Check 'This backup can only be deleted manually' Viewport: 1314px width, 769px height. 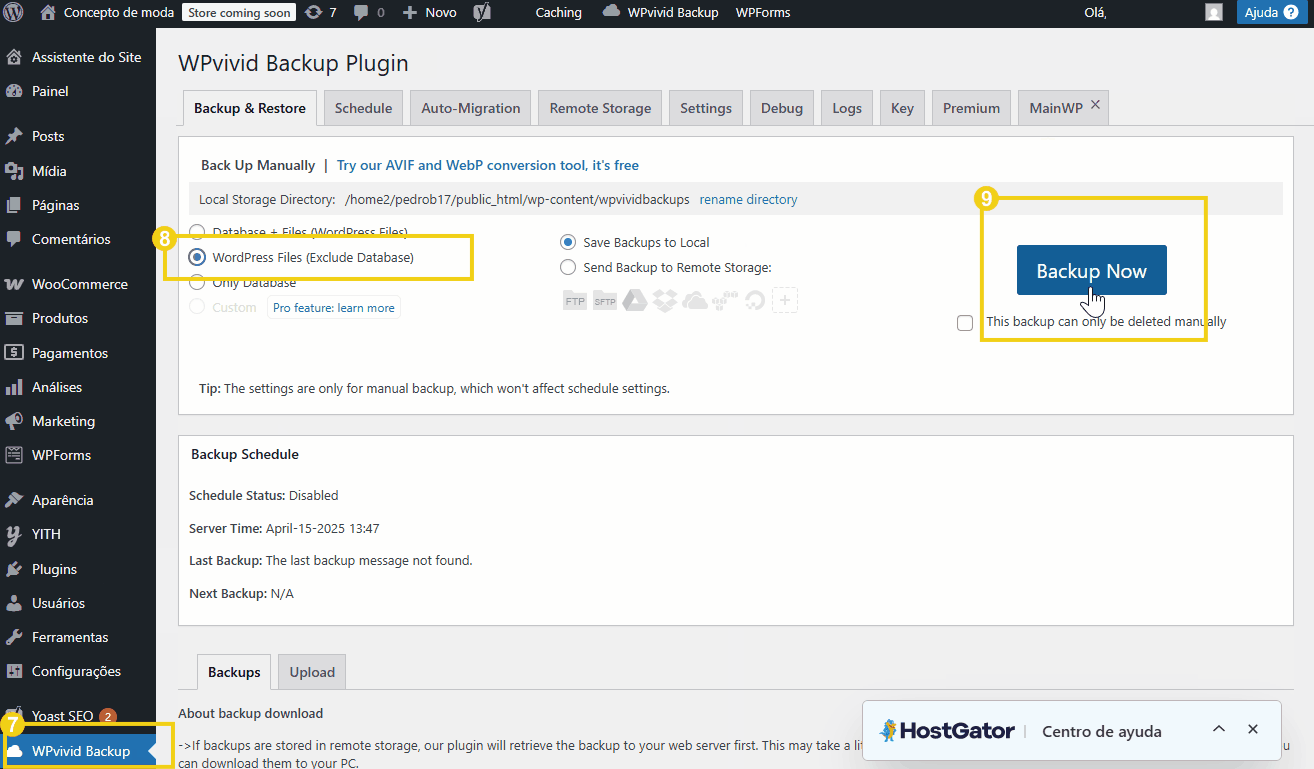pyautogui.click(x=965, y=323)
